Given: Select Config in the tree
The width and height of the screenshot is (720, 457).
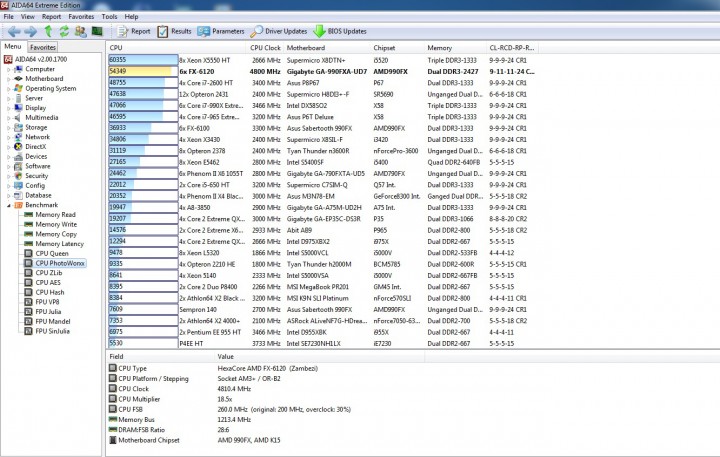Looking at the screenshot, I should 35,186.
